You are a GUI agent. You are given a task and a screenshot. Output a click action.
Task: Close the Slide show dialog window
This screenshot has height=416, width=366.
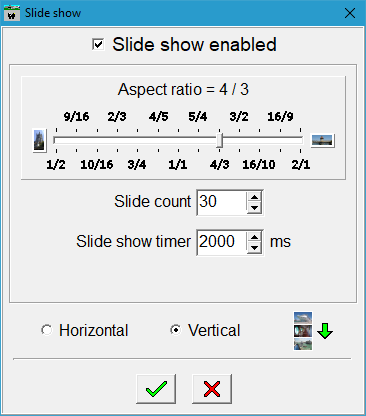coord(350,13)
